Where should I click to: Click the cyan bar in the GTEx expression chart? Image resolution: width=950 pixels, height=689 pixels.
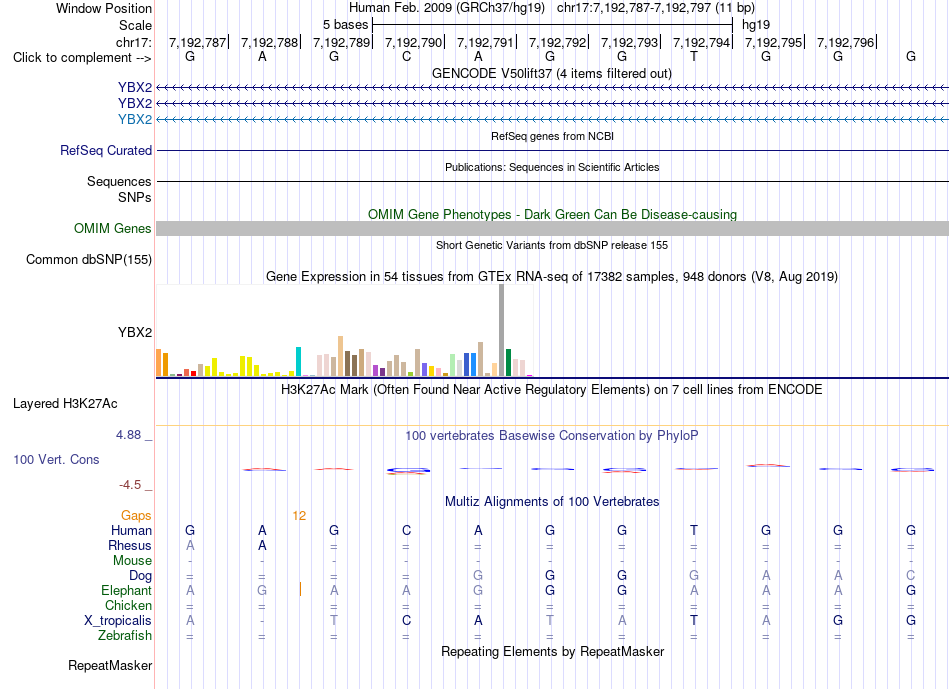(x=298, y=361)
